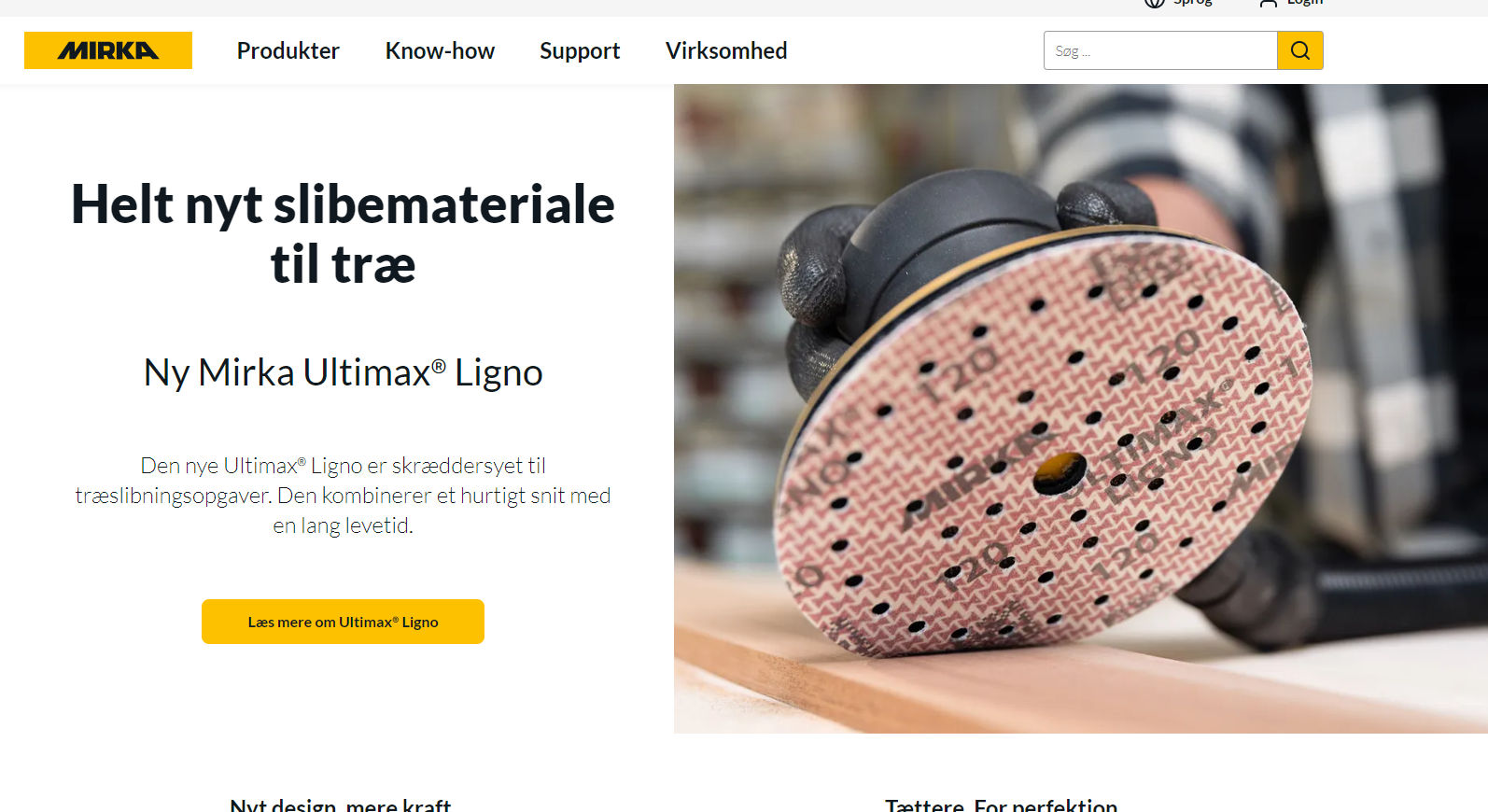Click the Sprog language link
Viewport: 1488px width, 812px height.
pos(1192,3)
